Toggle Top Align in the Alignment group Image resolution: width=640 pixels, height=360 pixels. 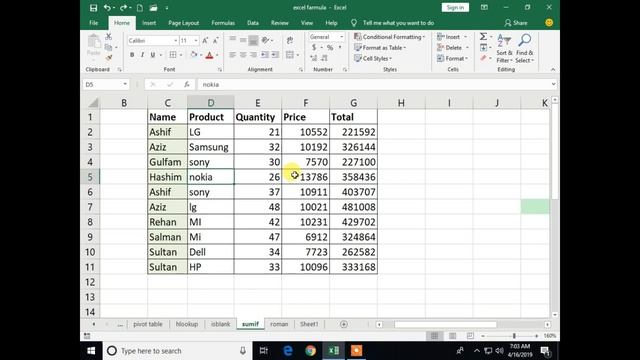(x=232, y=40)
